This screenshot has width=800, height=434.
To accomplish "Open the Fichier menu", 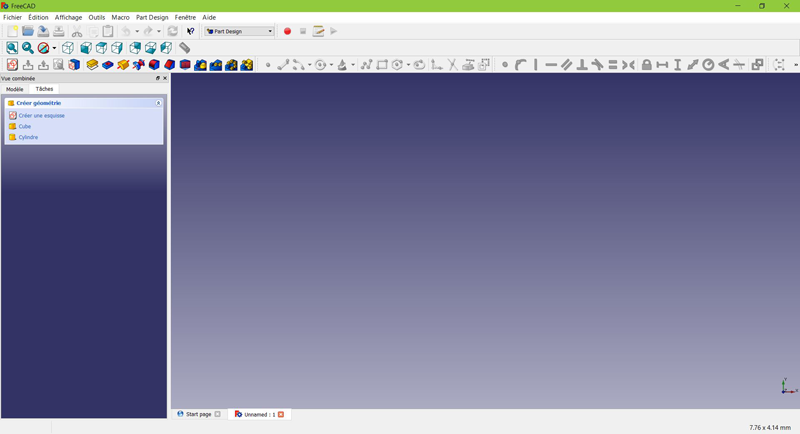I will click(12, 17).
